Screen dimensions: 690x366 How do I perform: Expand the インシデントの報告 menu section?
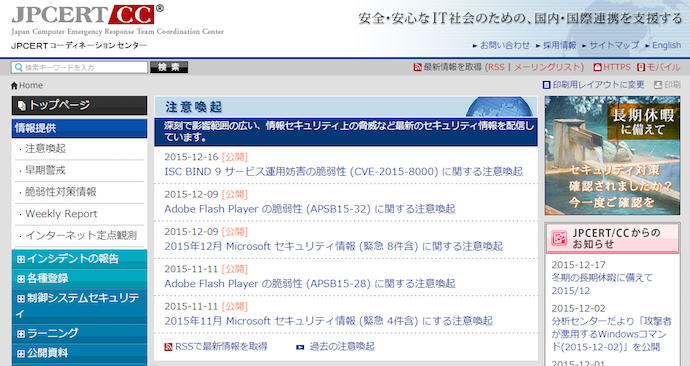pos(21,259)
